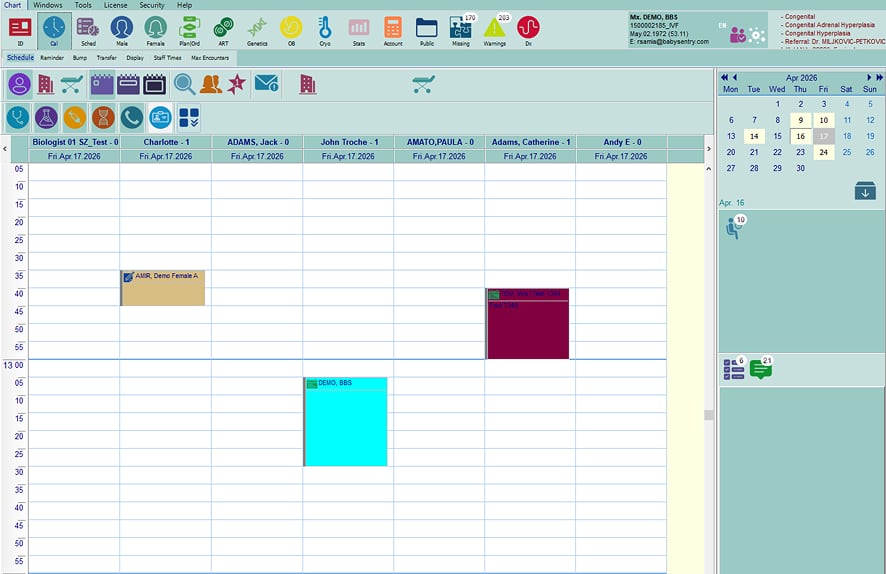Screen dimensions: 886x574
Task: Open the Windows menu
Action: click(x=47, y=5)
